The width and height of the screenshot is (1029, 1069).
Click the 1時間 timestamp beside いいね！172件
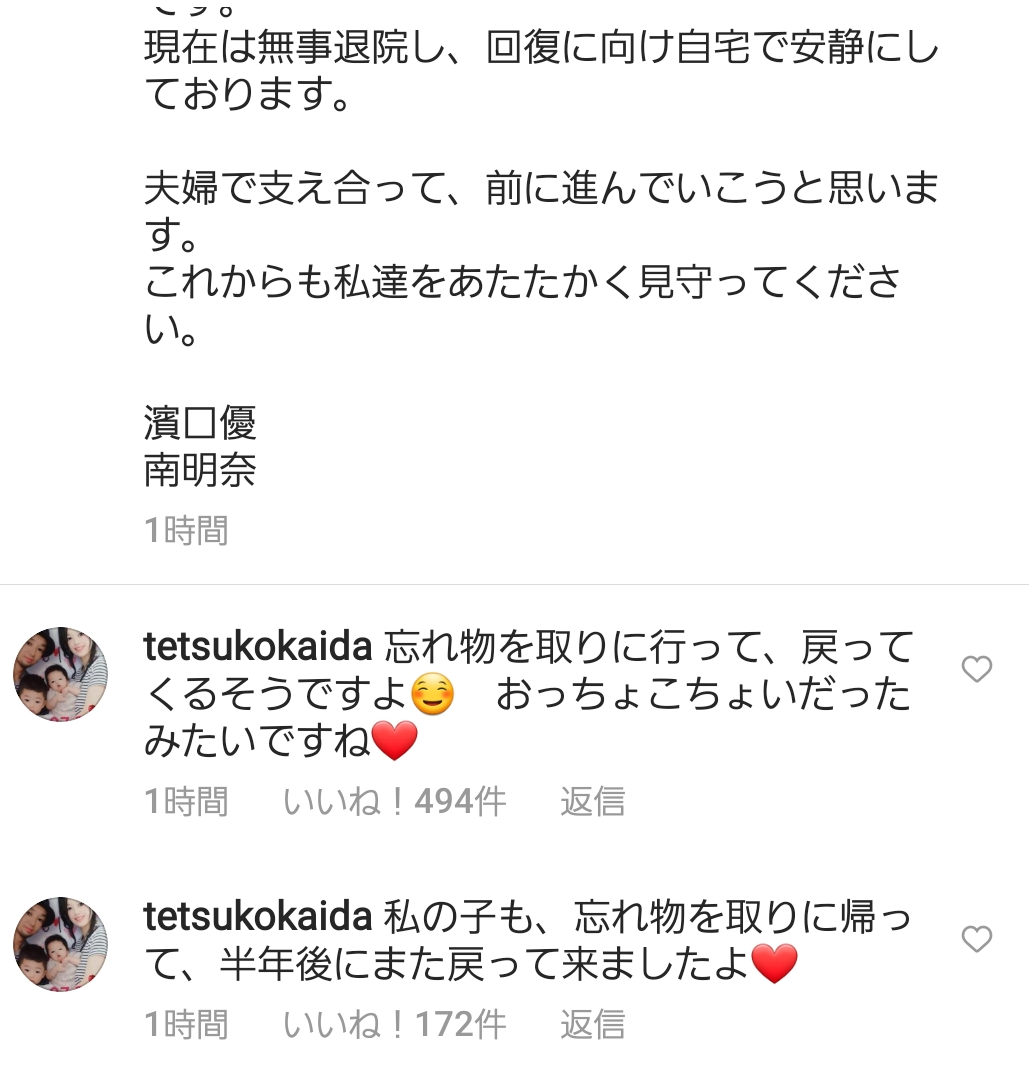(186, 1024)
